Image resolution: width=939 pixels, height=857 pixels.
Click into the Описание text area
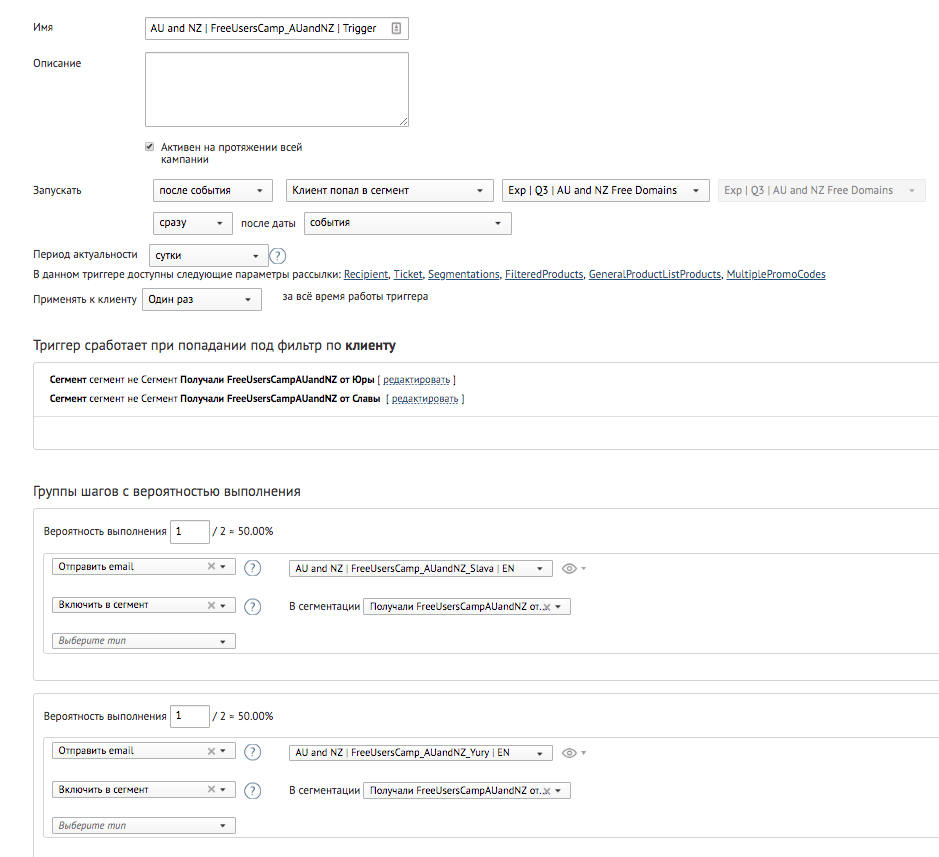point(276,90)
